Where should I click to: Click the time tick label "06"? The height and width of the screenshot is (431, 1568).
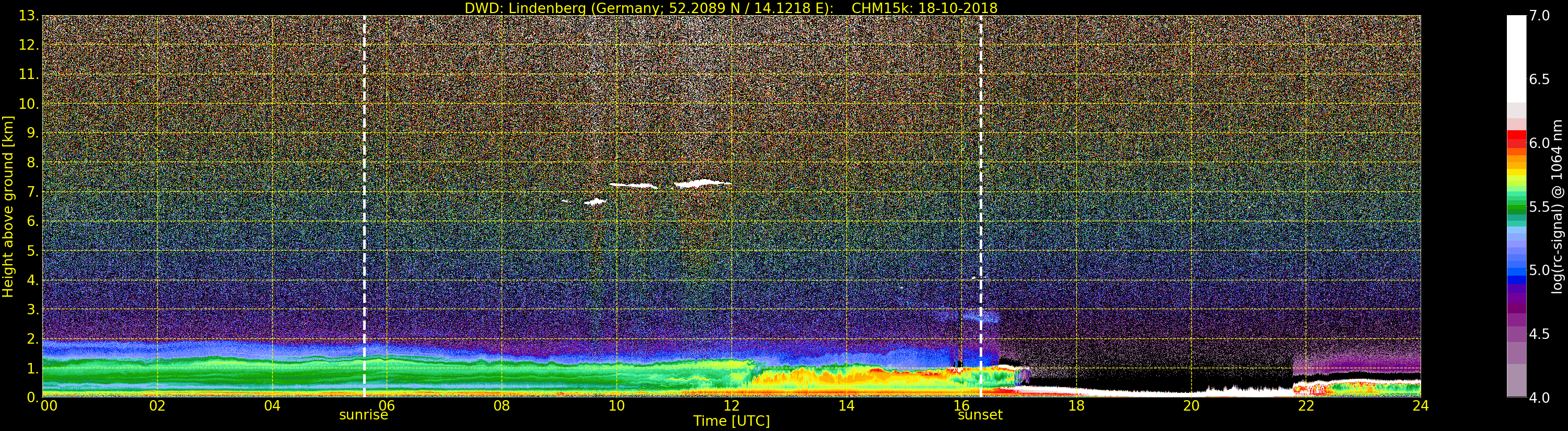(387, 406)
